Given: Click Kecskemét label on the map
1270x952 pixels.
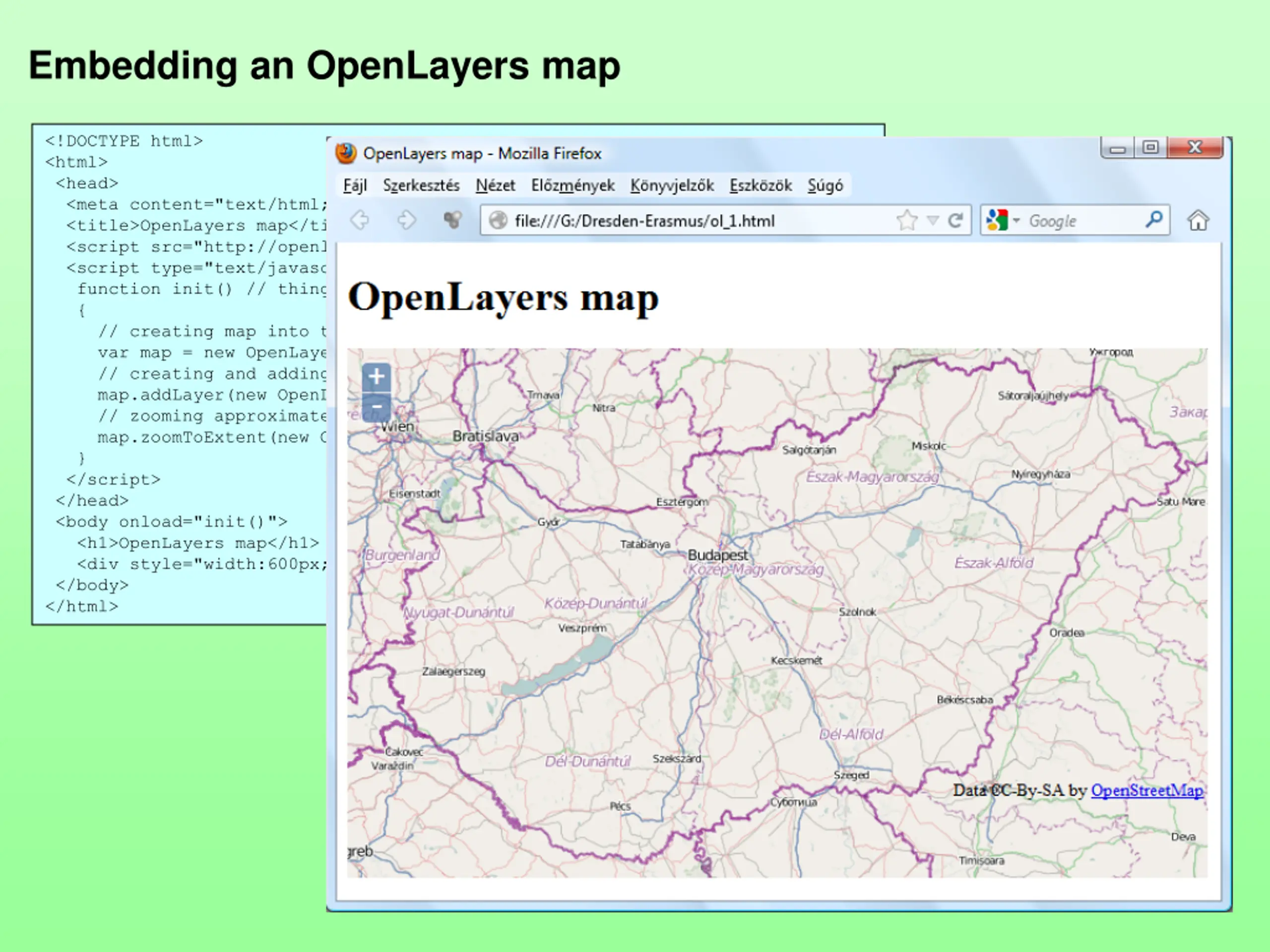Looking at the screenshot, I should pyautogui.click(x=796, y=660).
